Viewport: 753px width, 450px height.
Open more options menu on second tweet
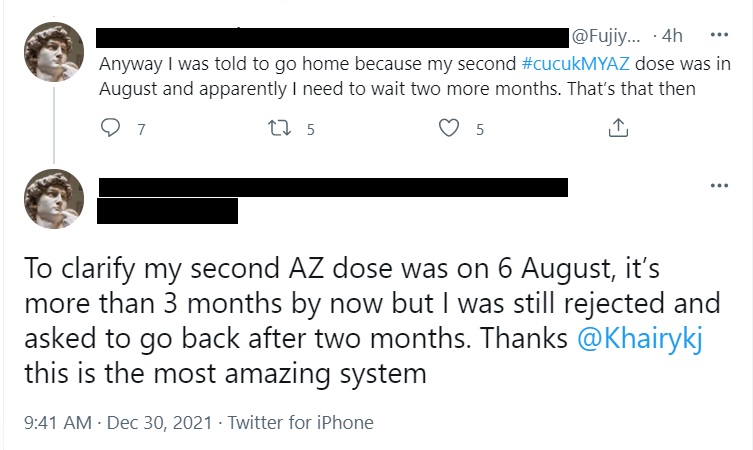tap(718, 185)
